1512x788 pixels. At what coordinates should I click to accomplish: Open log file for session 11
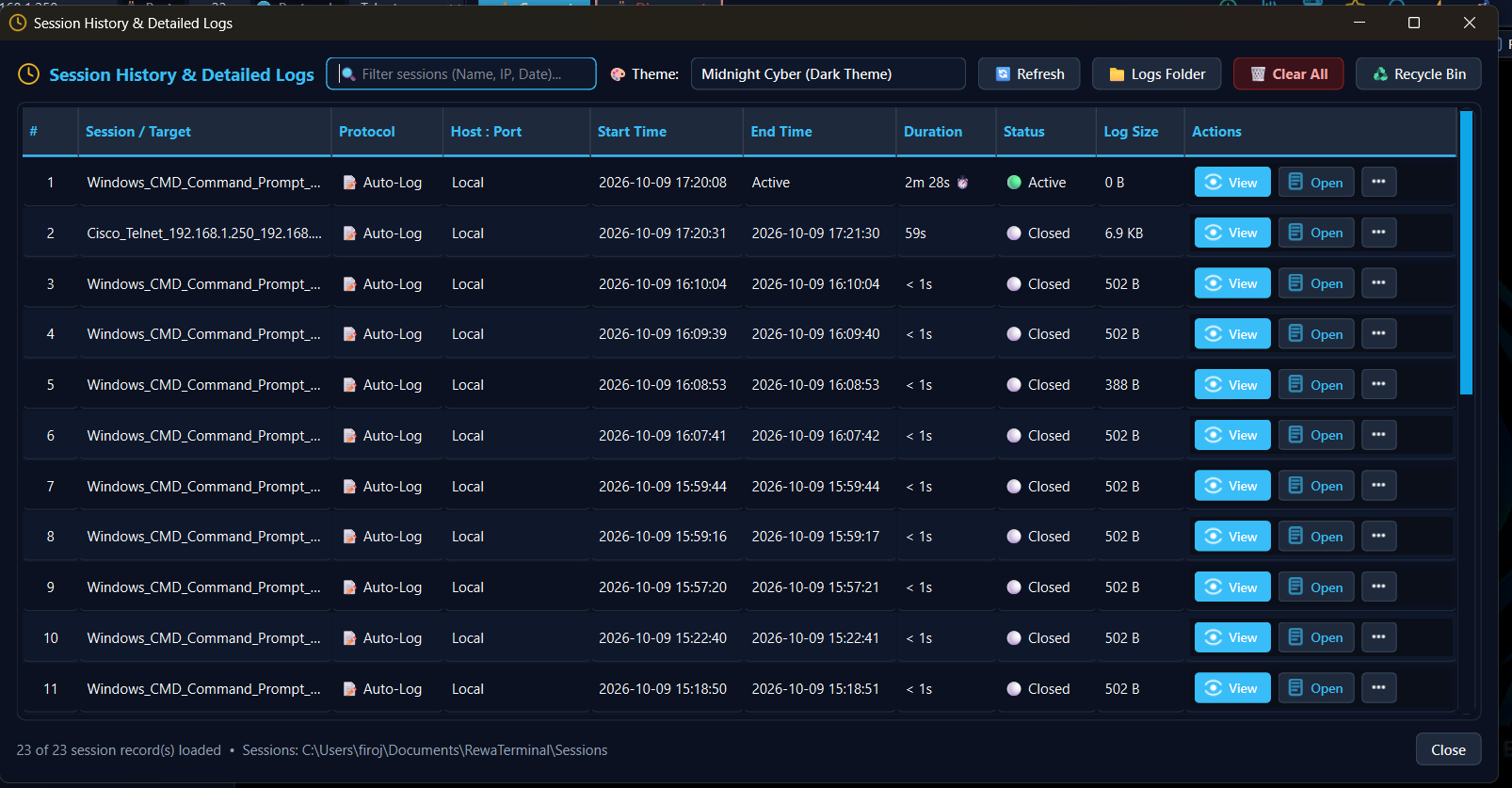[x=1316, y=688]
